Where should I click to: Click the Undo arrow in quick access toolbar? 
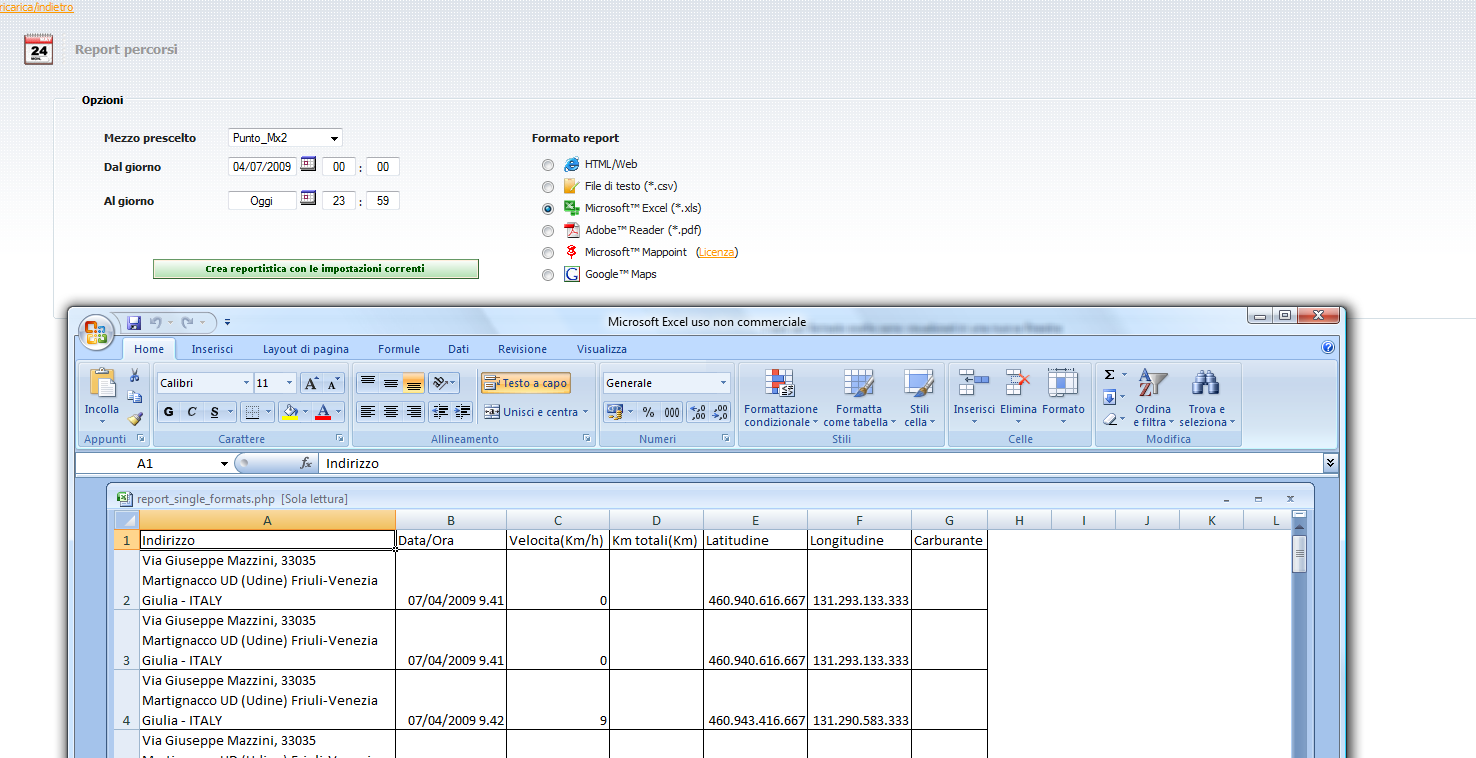(x=155, y=322)
